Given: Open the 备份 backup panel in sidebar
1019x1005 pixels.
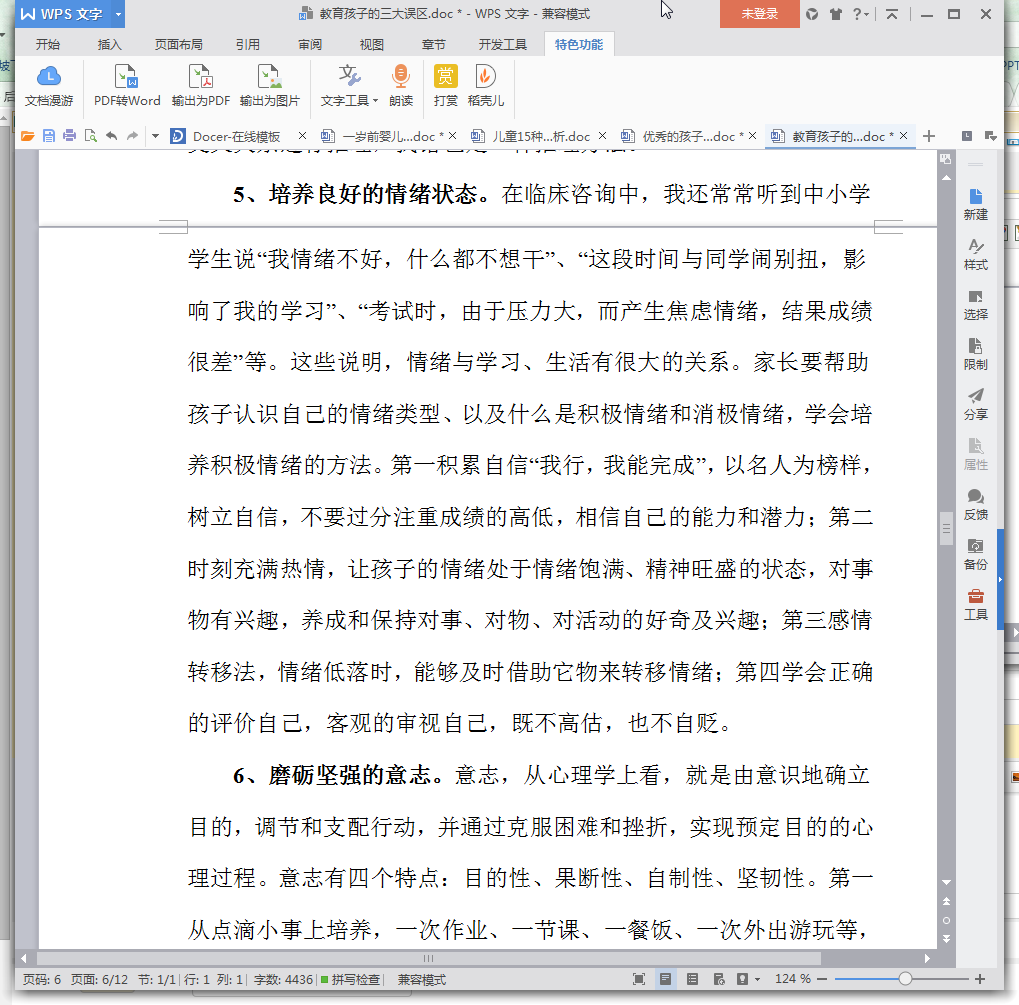Looking at the screenshot, I should (x=975, y=553).
